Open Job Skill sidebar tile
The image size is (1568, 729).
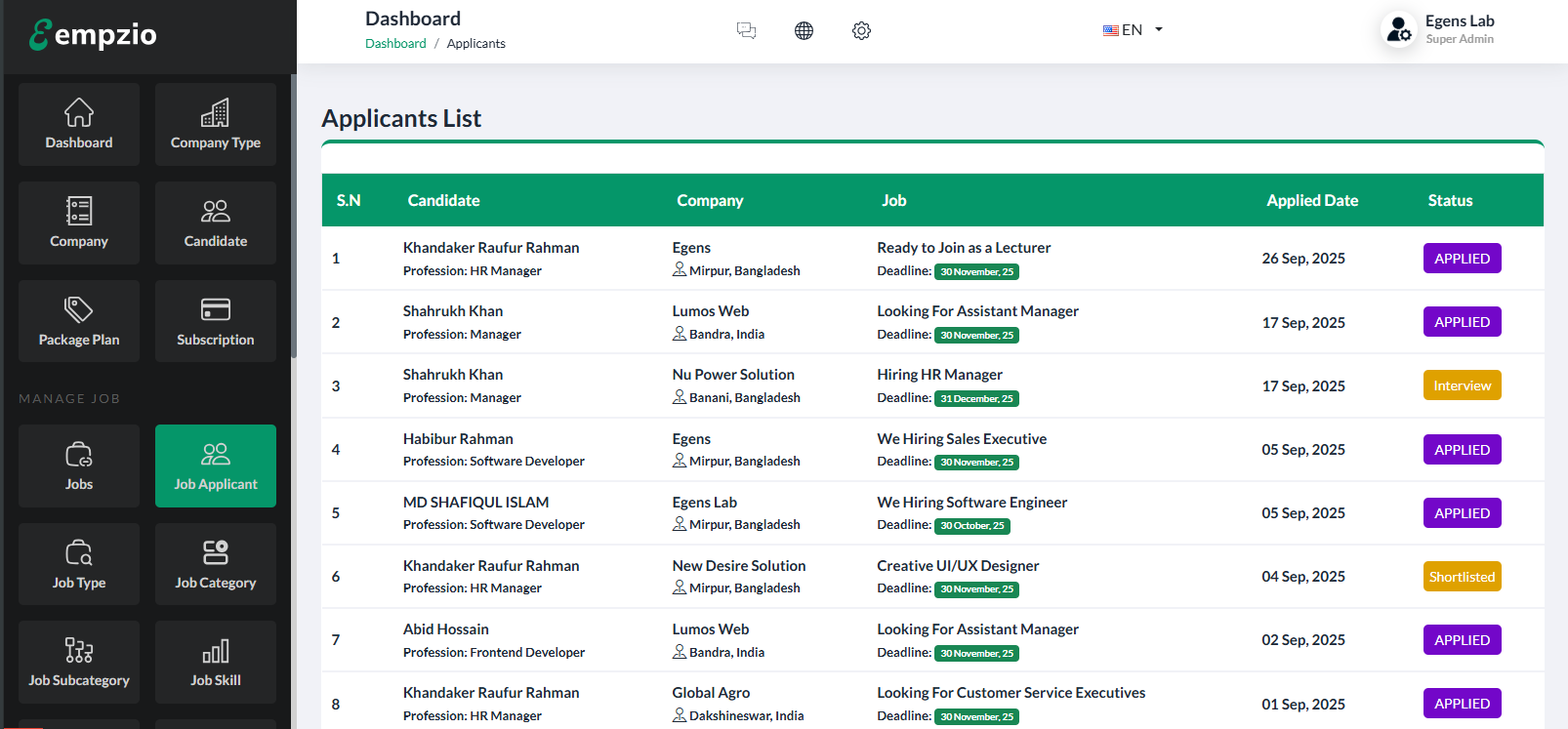point(215,662)
